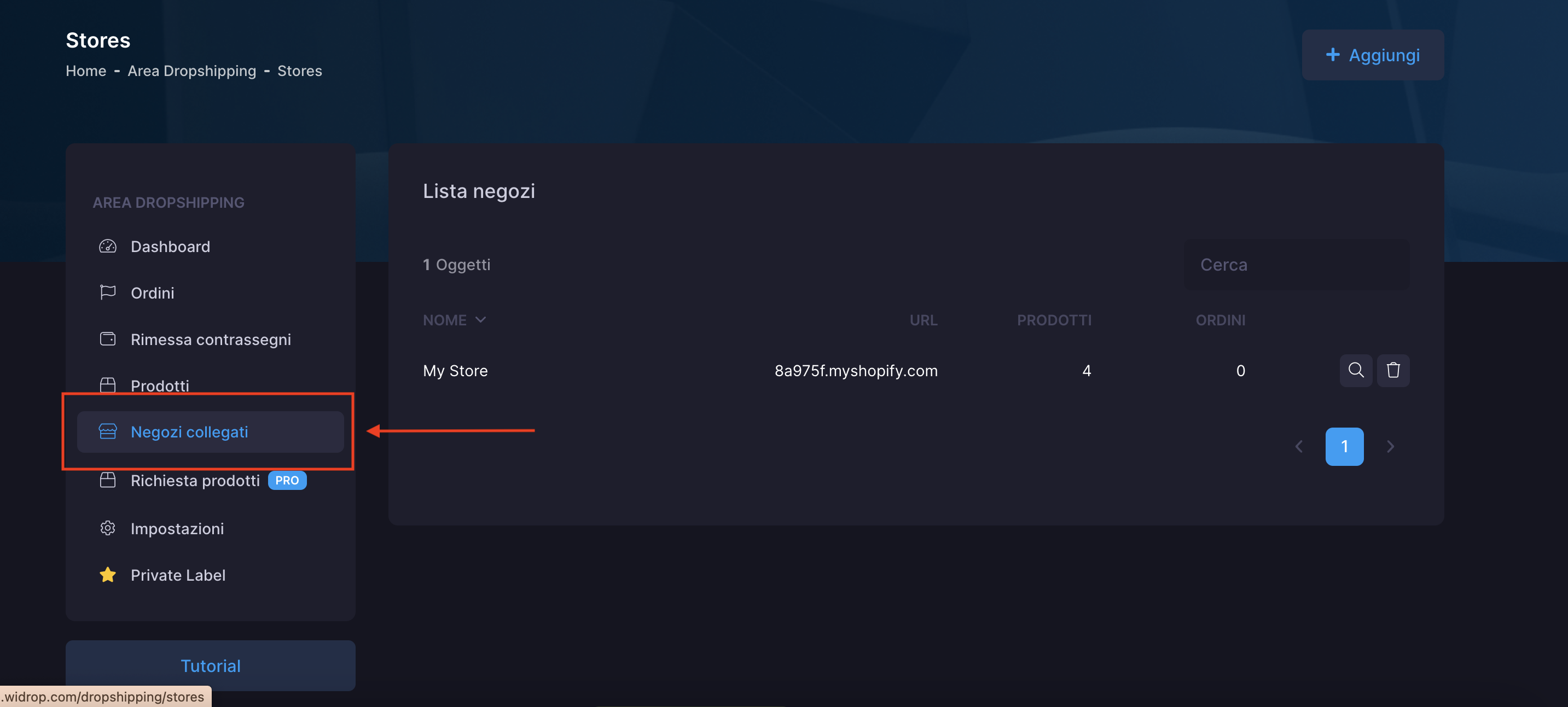Click the Richiesta prodotti box icon

tap(108, 480)
